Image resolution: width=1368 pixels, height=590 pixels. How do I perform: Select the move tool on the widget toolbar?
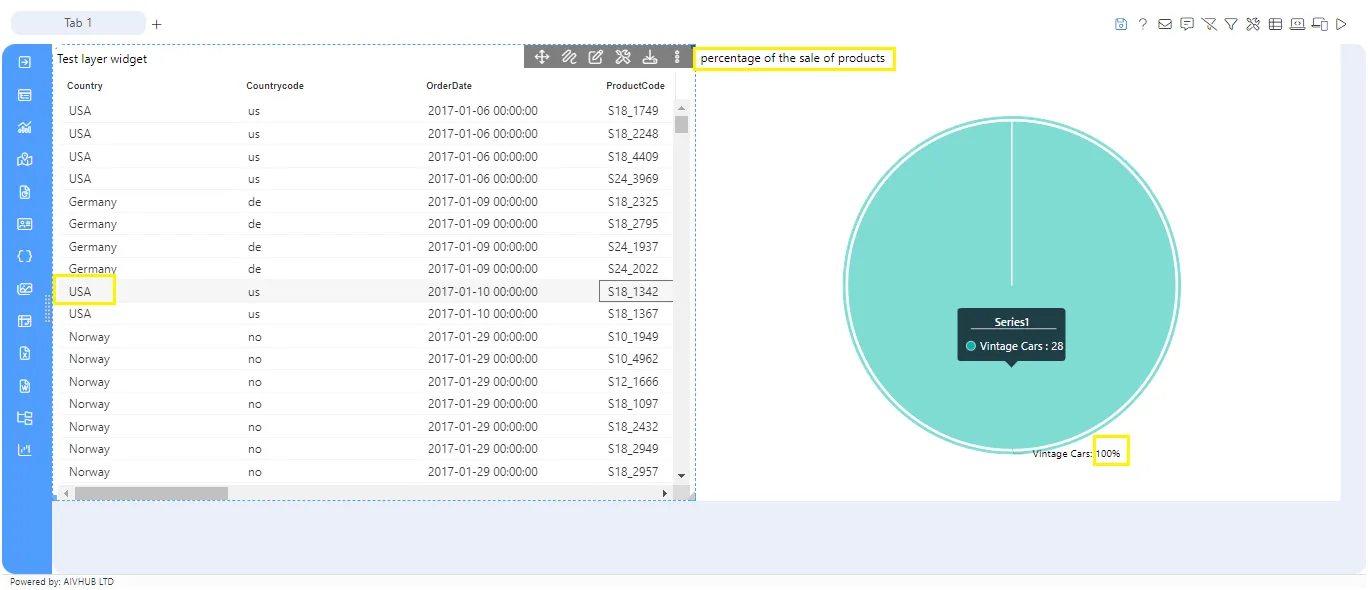tap(541, 57)
